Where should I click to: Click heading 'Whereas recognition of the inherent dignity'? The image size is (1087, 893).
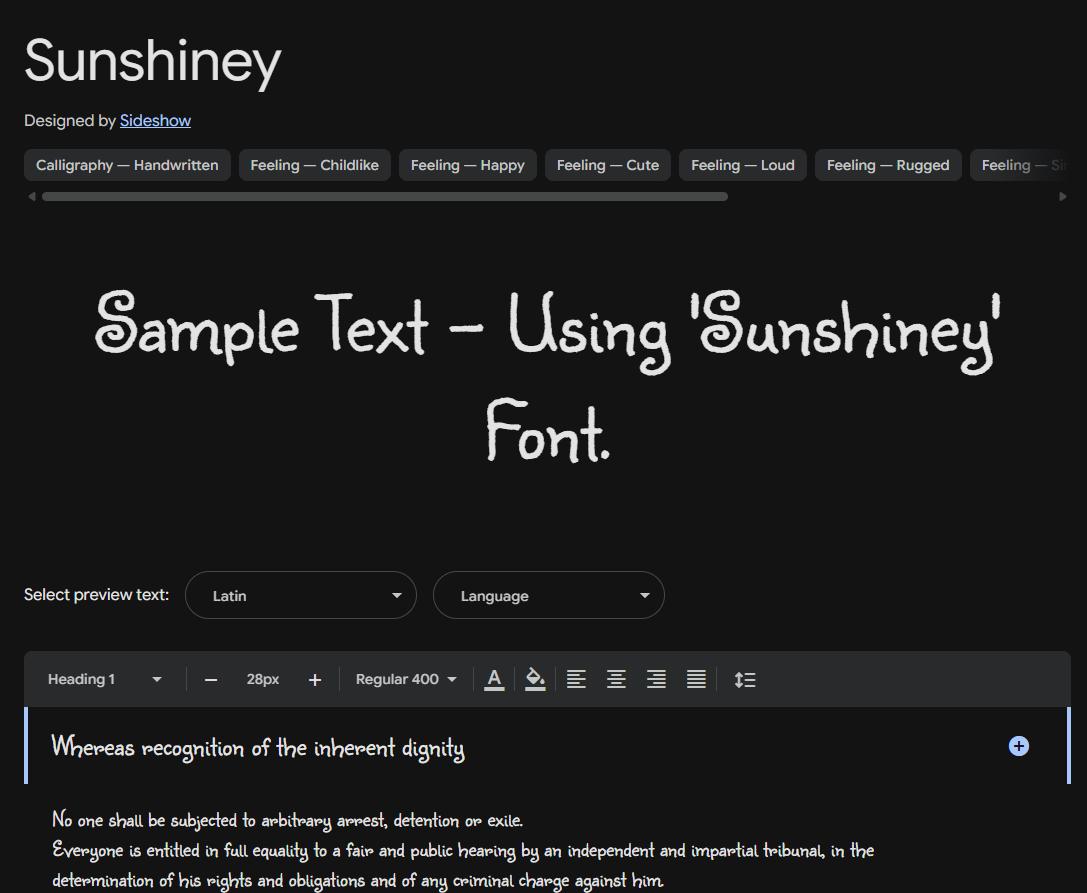(x=258, y=747)
